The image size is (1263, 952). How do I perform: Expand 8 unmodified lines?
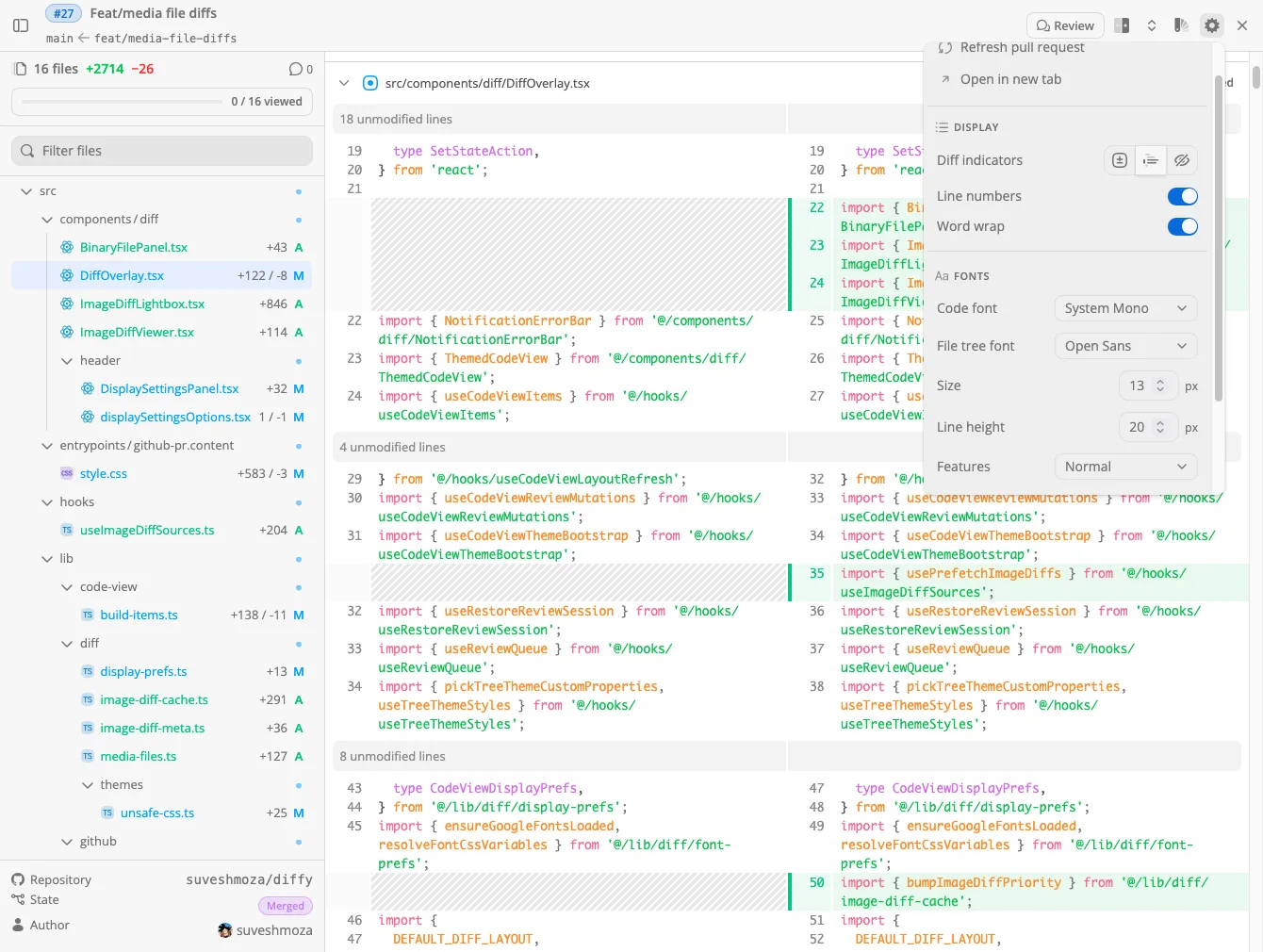392,756
